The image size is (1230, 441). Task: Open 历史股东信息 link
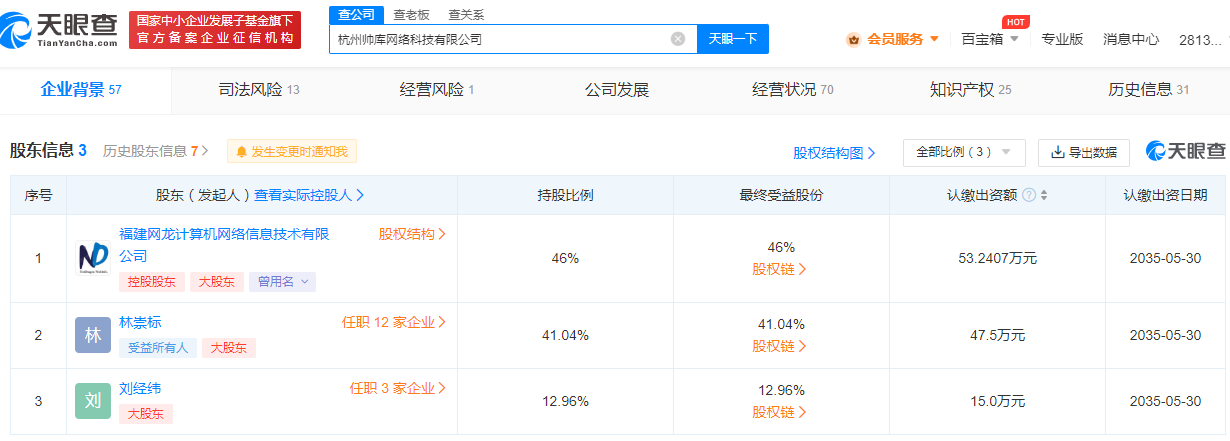(156, 152)
